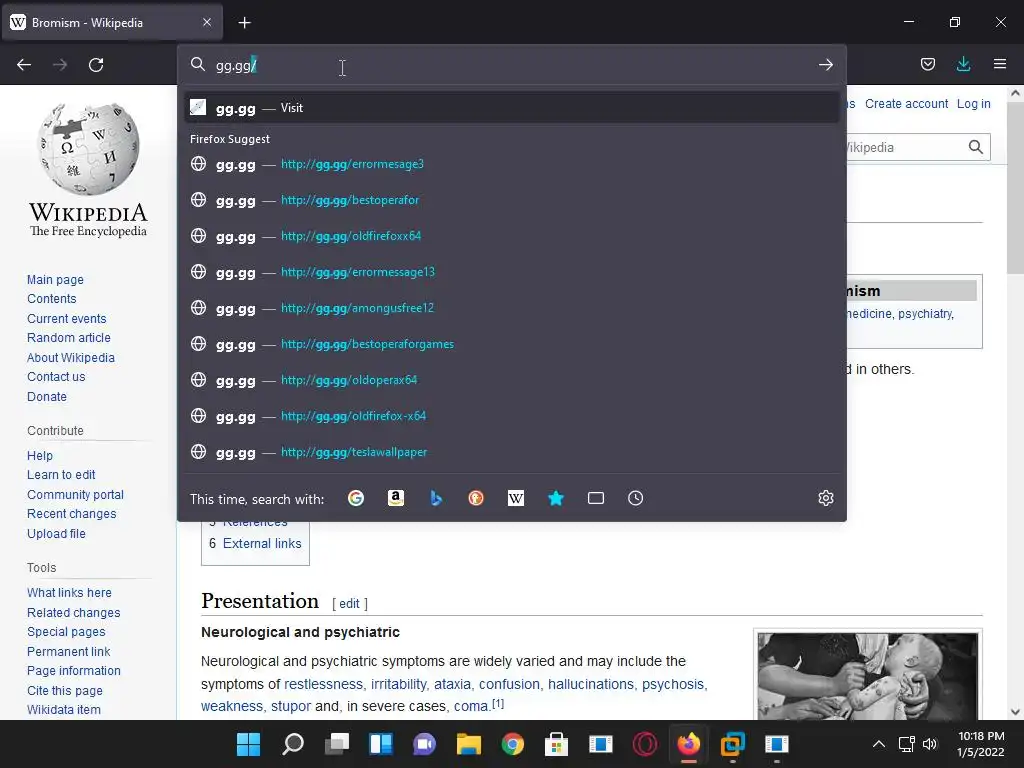Jump to External links in contents
Viewport: 1024px width, 768px height.
tap(262, 543)
